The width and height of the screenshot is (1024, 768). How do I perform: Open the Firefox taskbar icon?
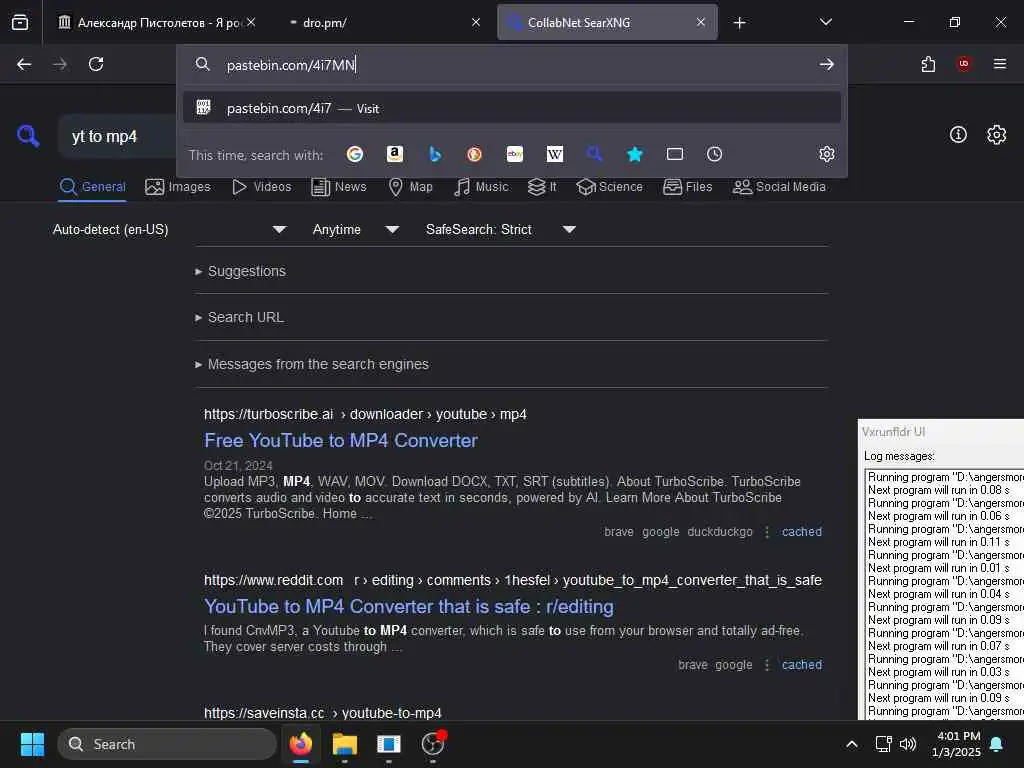click(x=301, y=744)
